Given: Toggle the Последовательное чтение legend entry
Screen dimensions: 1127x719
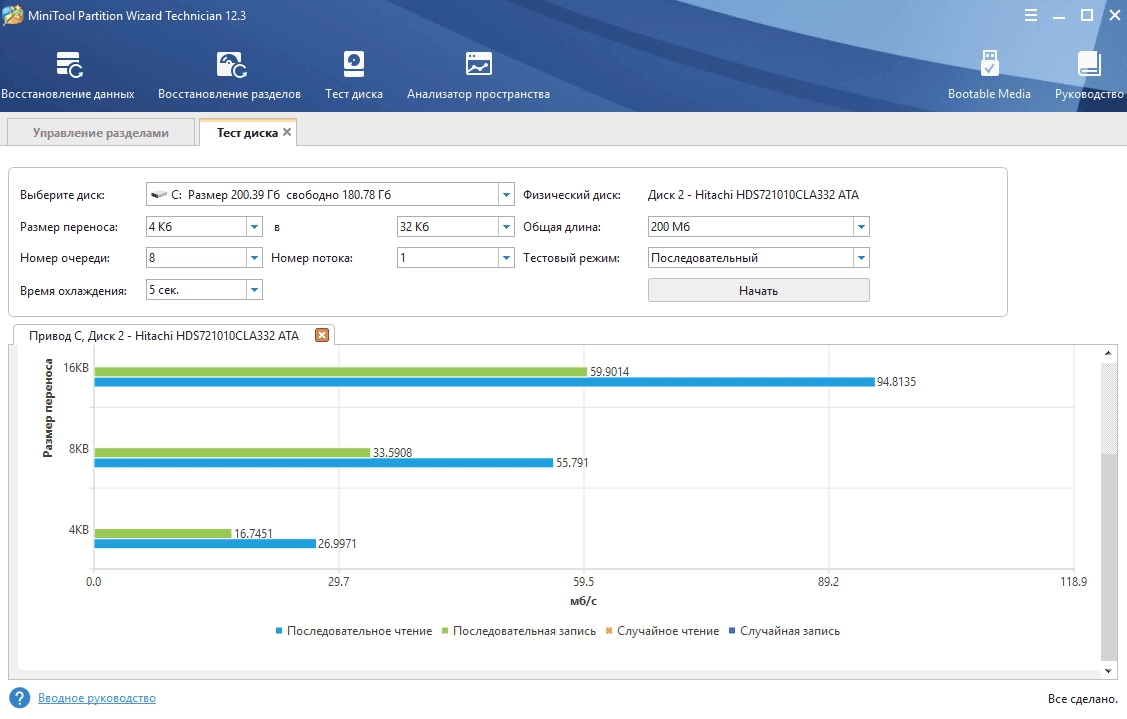Looking at the screenshot, I should pyautogui.click(x=354, y=631).
